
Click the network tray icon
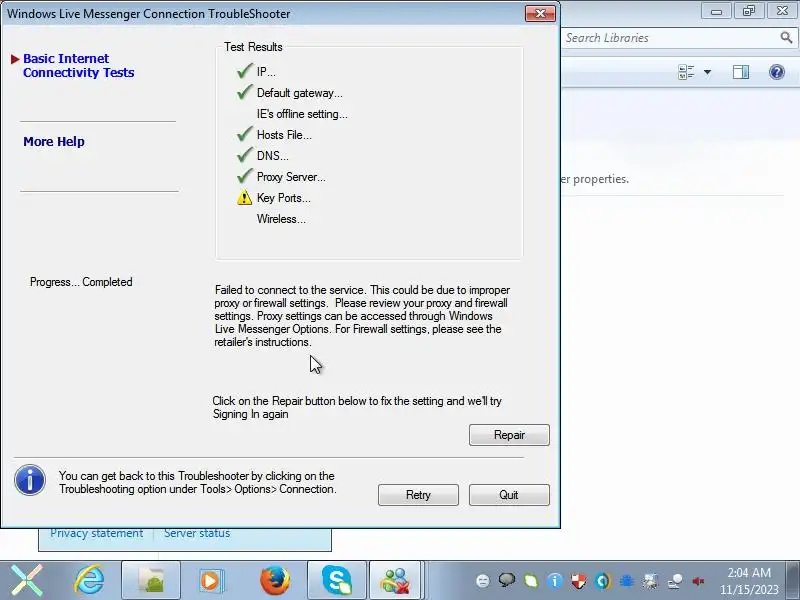(675, 581)
